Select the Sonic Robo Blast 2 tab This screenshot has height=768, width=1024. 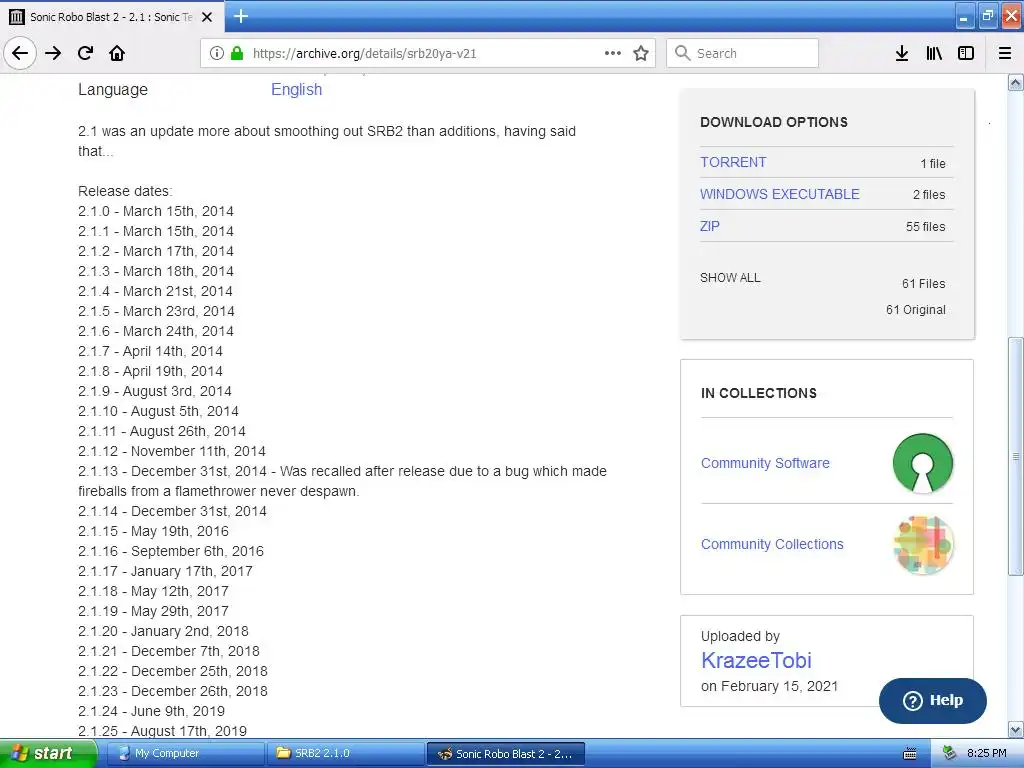111,17
